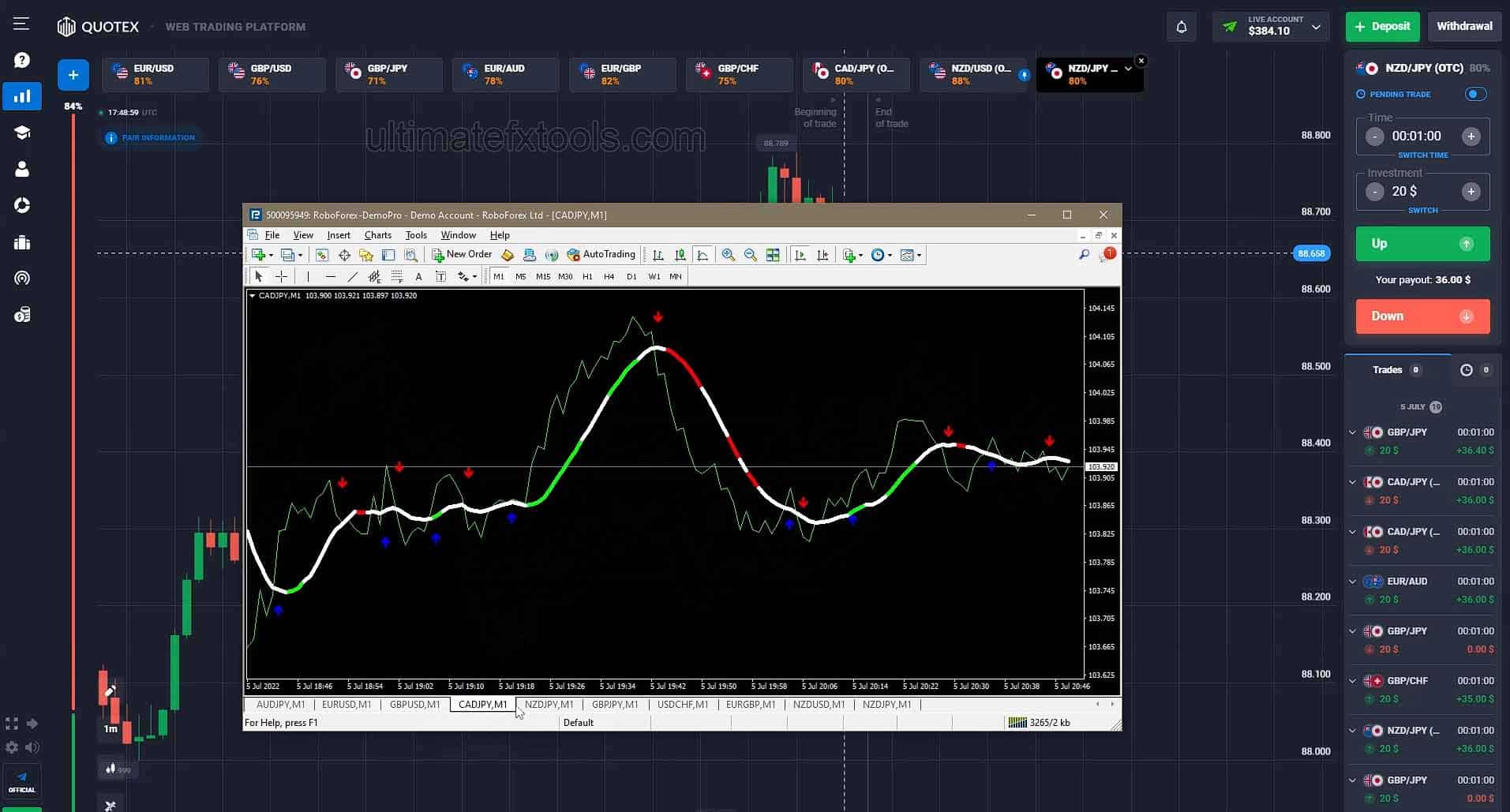Select the crosshair tool in MetaTrader toolbar
Viewport: 1510px width, 812px height.
point(281,276)
